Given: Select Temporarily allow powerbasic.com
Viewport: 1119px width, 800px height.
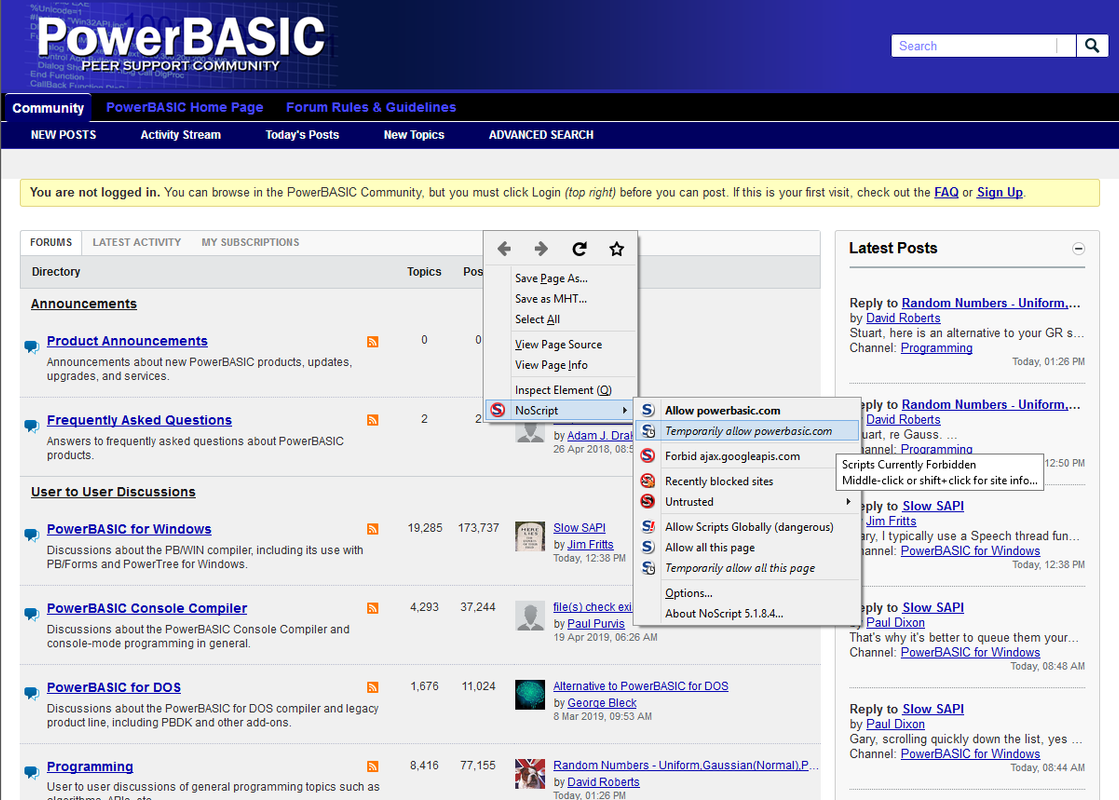Looking at the screenshot, I should 748,431.
